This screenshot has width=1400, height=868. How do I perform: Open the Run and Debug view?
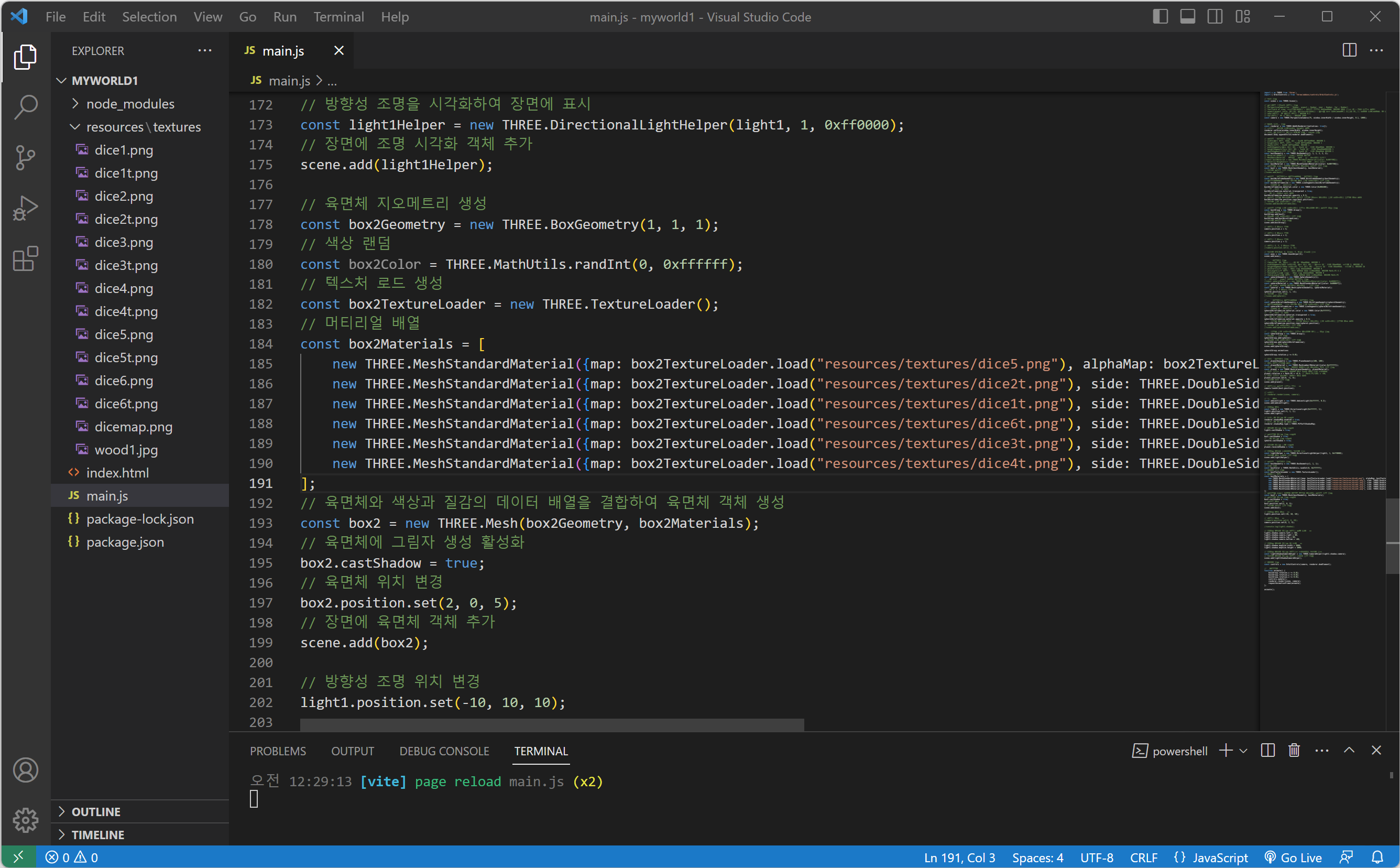coord(25,208)
